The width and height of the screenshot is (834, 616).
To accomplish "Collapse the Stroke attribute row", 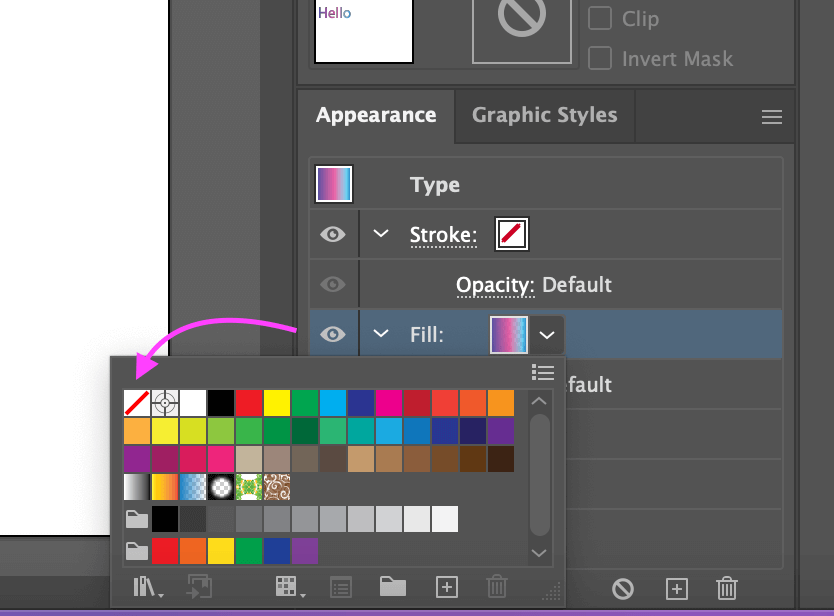I will pyautogui.click(x=380, y=234).
